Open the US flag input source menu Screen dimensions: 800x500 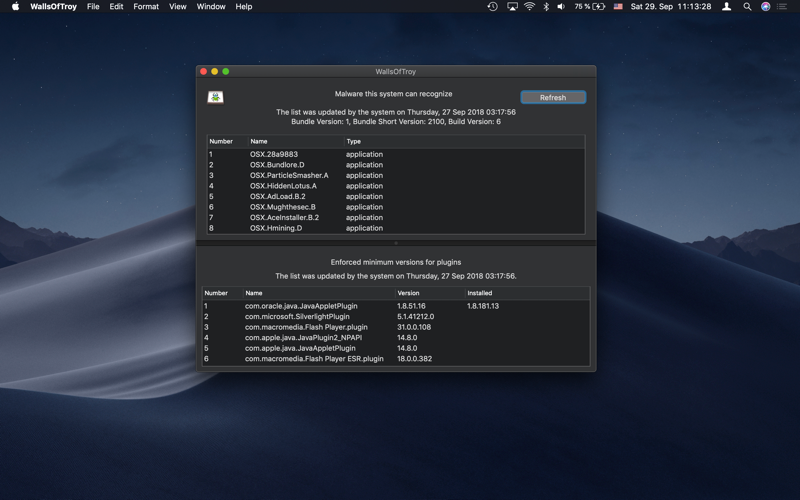coord(618,7)
